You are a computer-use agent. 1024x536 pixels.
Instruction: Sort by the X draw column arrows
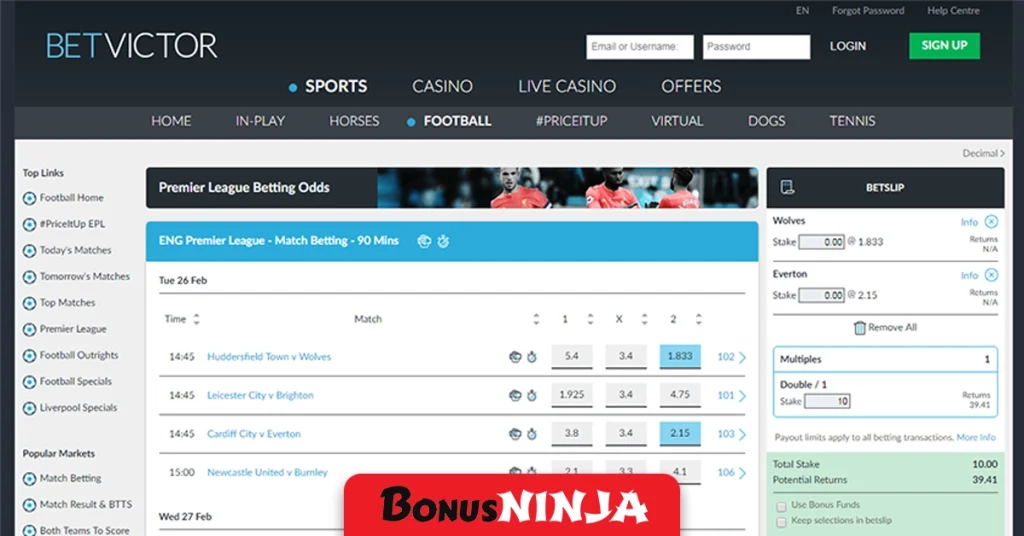pos(645,319)
